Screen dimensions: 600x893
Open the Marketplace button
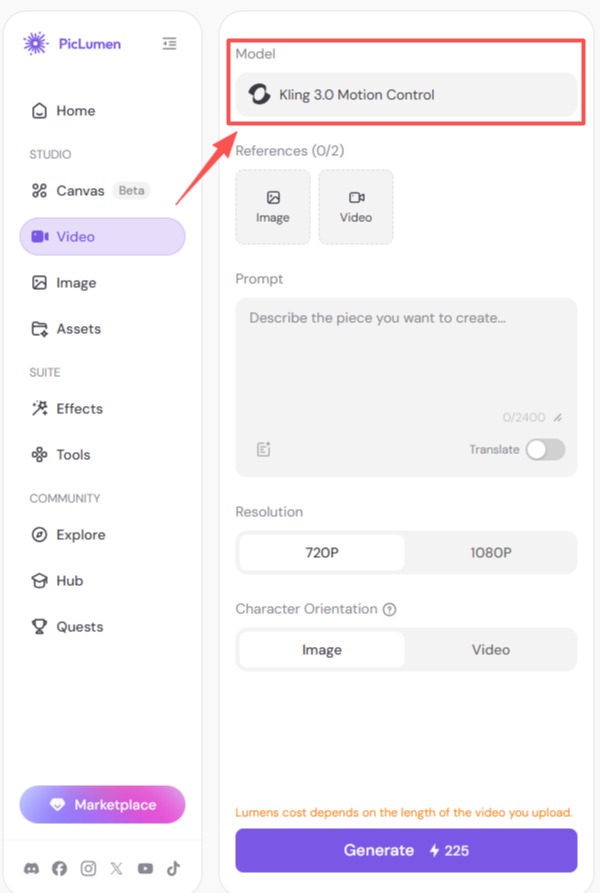(102, 804)
